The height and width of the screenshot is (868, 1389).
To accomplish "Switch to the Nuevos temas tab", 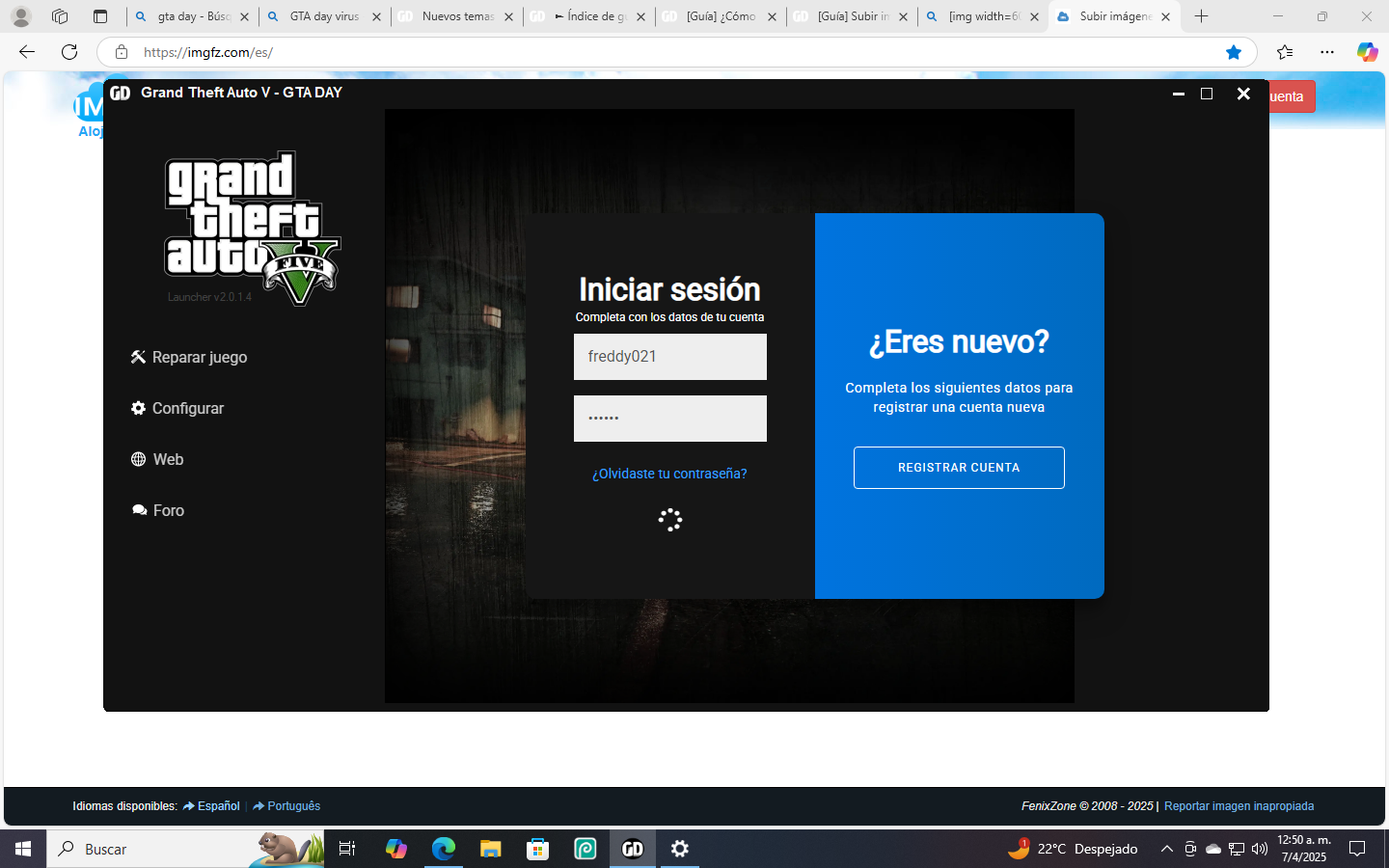I will [457, 16].
